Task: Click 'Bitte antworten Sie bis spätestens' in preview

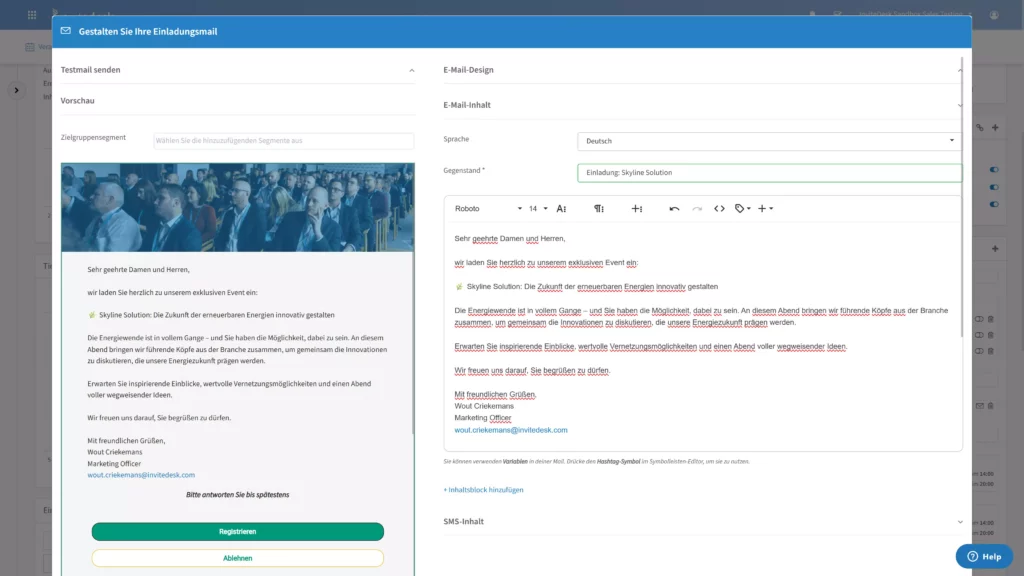Action: click(x=238, y=494)
